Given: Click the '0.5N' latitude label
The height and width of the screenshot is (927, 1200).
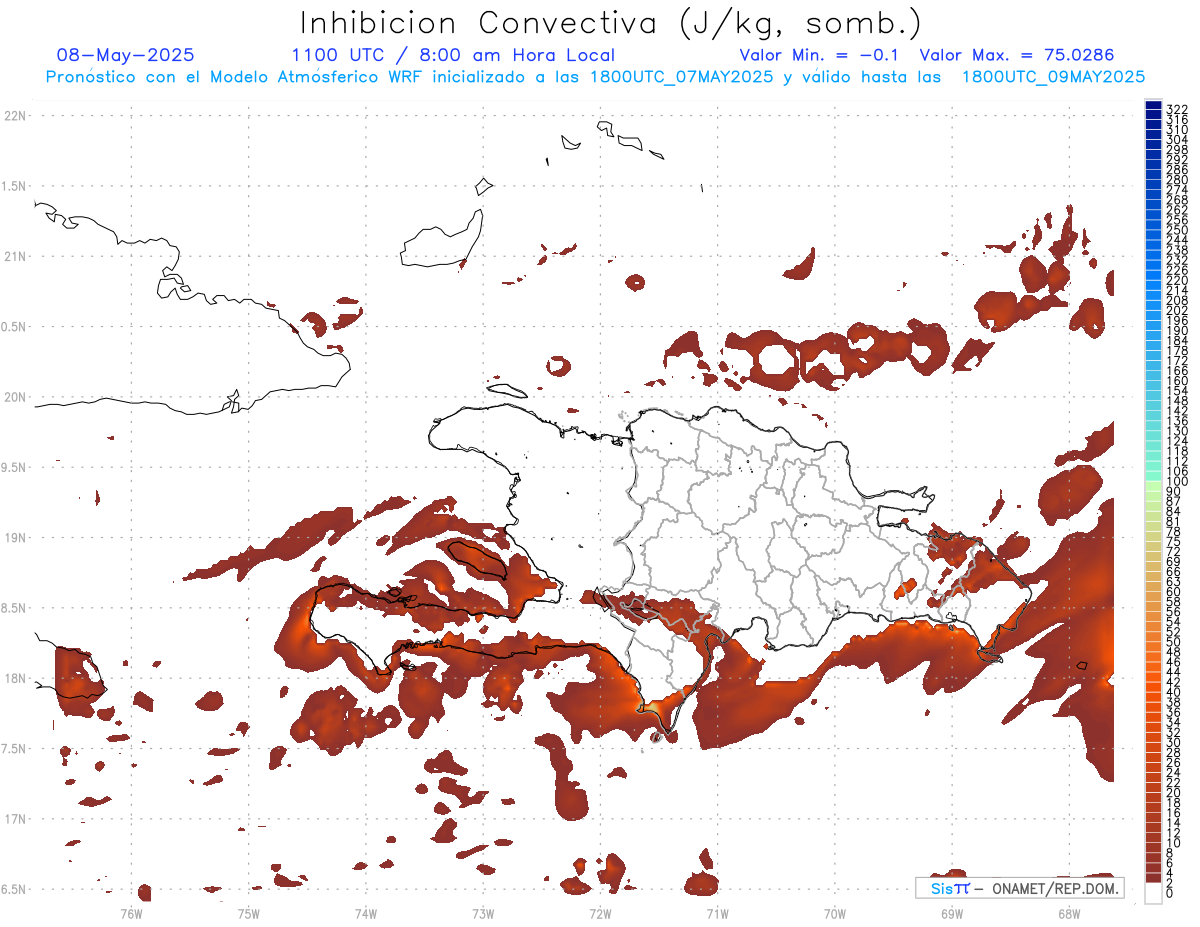Looking at the screenshot, I should 15,327.
